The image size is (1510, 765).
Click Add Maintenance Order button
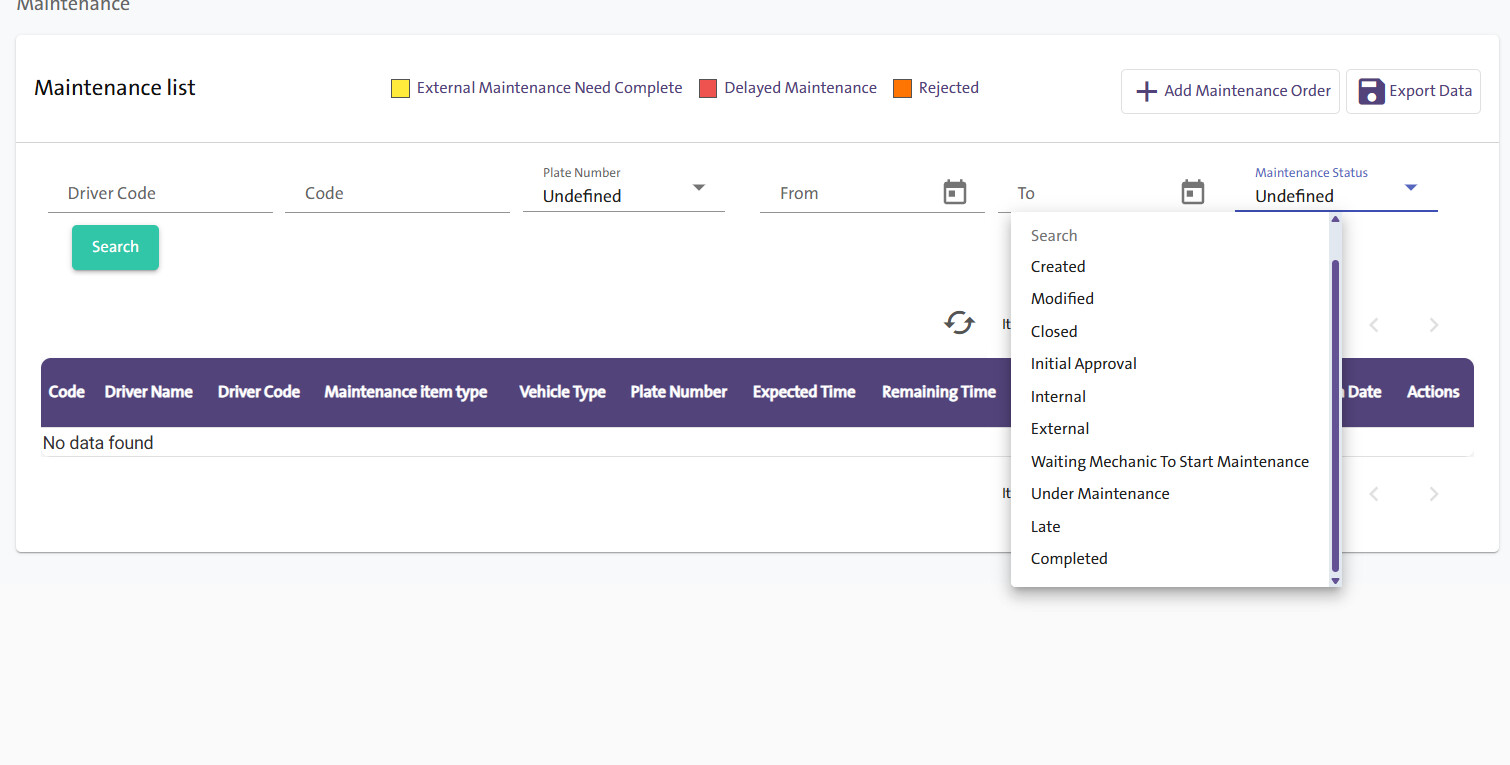point(1230,91)
